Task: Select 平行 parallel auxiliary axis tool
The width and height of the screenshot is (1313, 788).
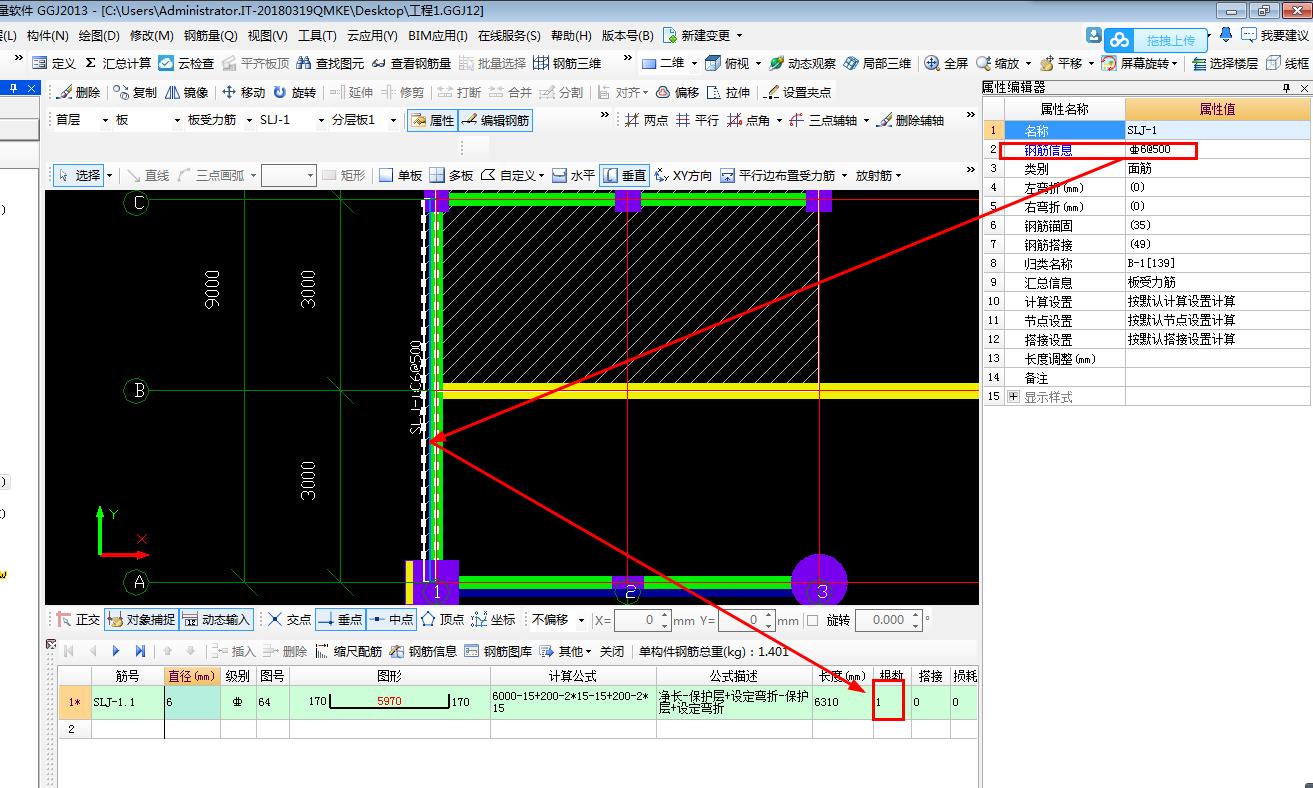Action: (698, 120)
